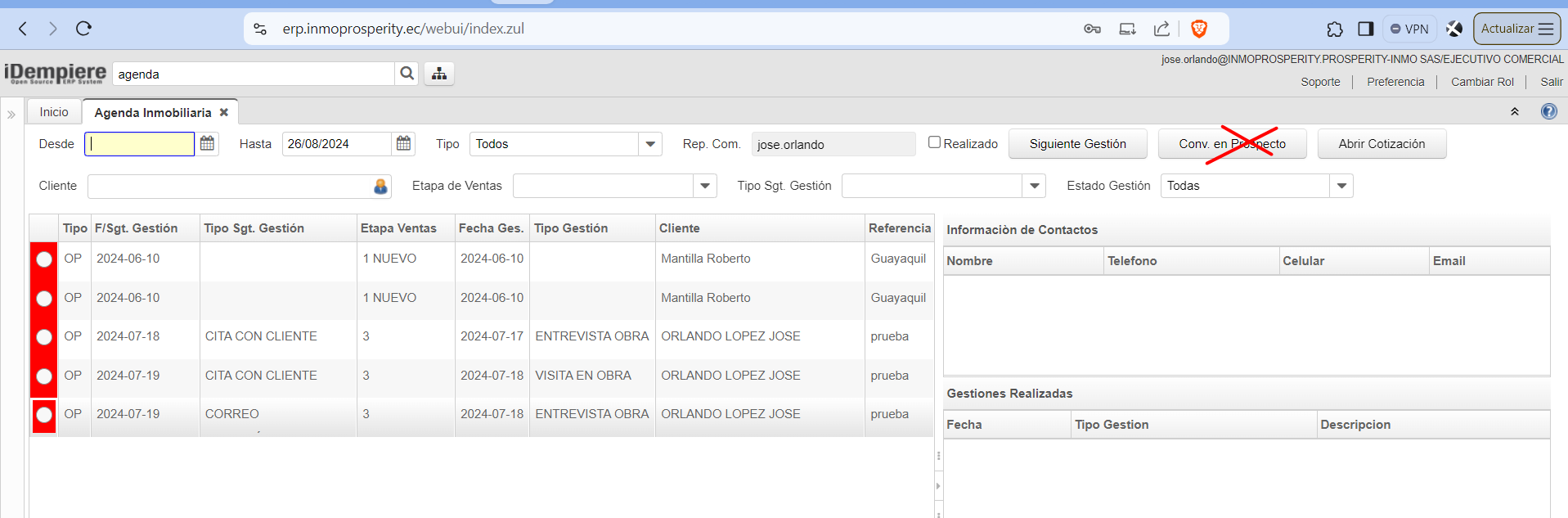The width and height of the screenshot is (1568, 518).
Task: Collapse the header with double chevron up
Action: coord(1514,112)
